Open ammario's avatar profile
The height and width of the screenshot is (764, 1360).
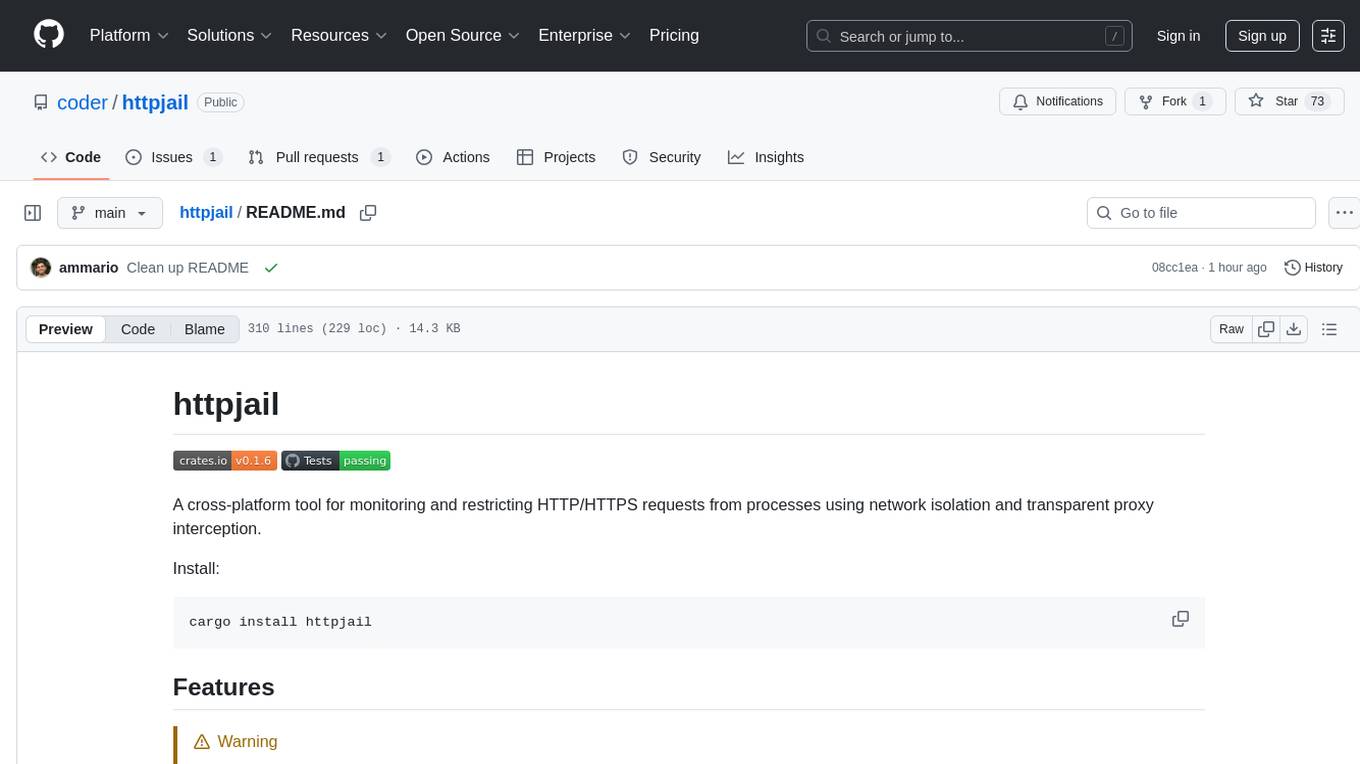41,268
